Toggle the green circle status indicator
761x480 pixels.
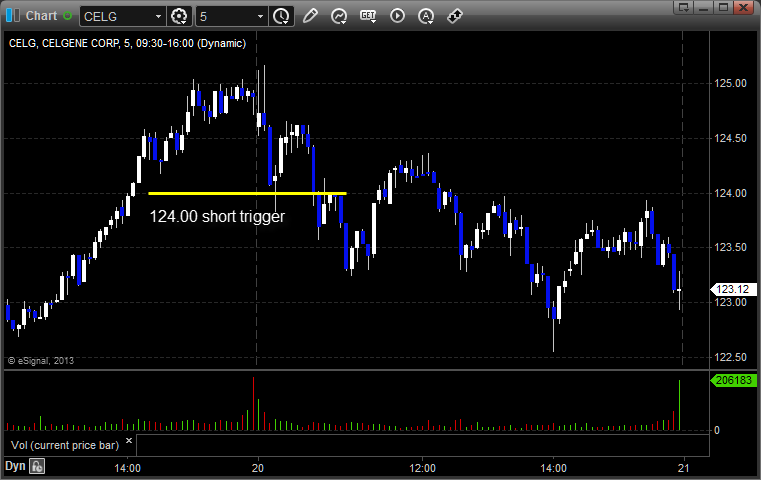coord(67,16)
